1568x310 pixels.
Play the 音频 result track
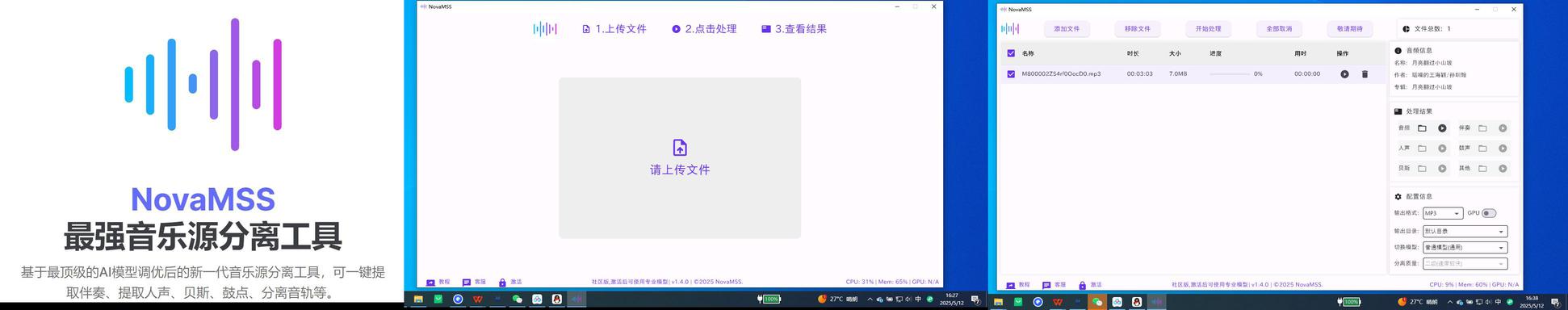coord(1442,128)
